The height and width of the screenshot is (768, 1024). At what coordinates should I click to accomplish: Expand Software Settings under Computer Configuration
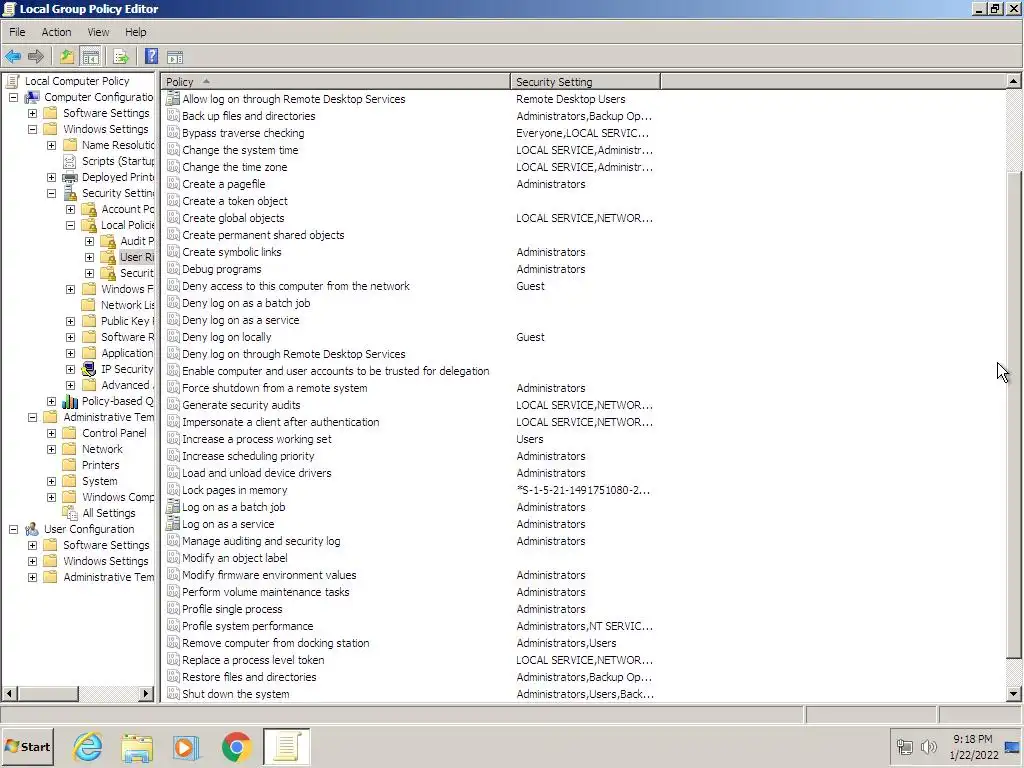coord(32,113)
